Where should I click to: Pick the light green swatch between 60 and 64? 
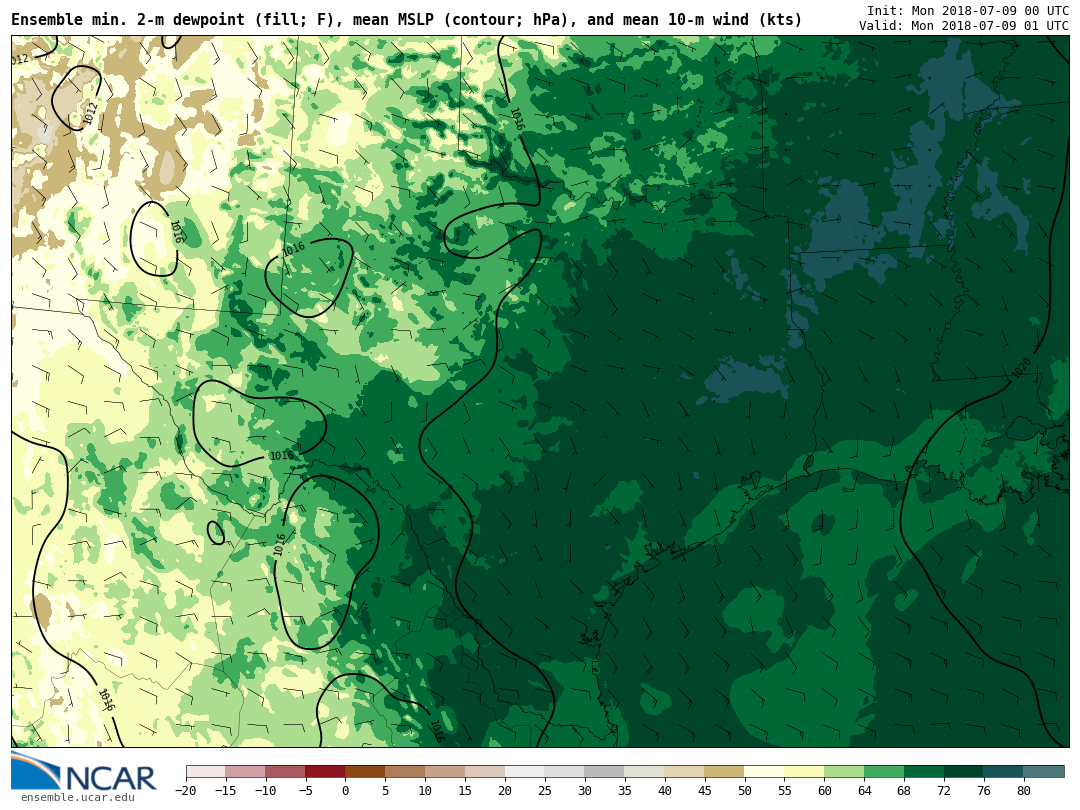point(844,771)
